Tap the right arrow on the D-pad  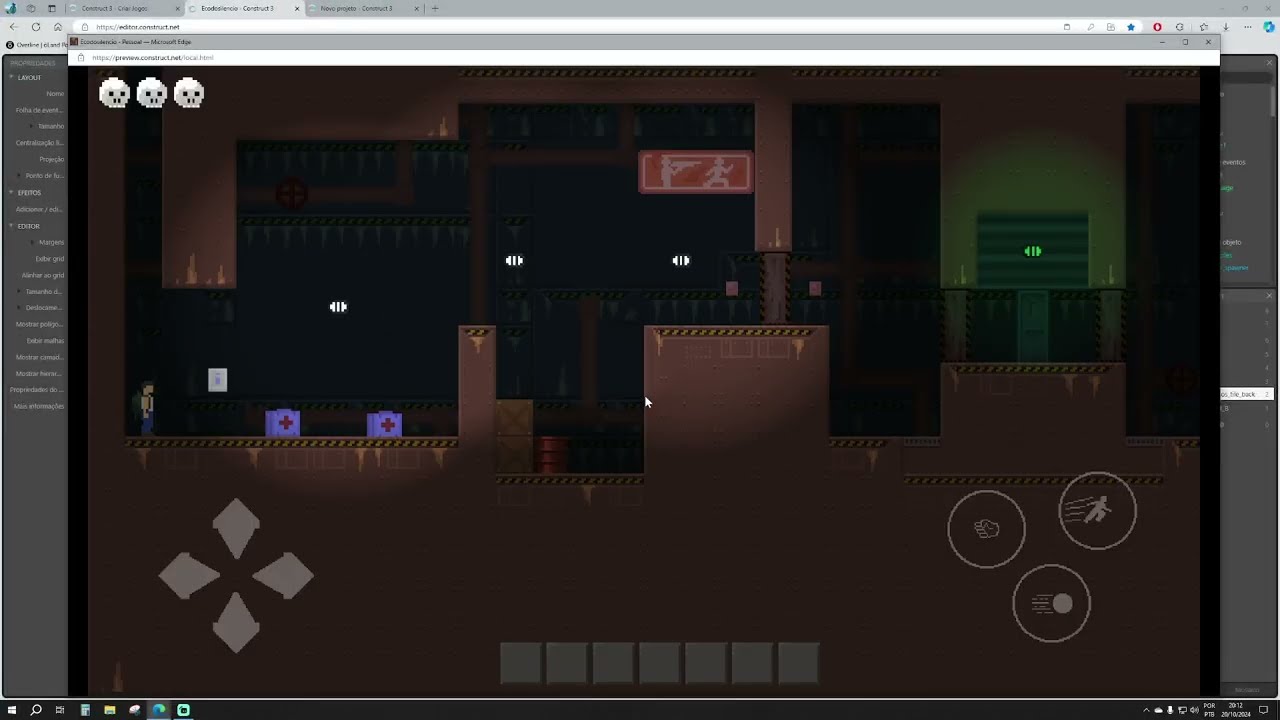[x=283, y=576]
